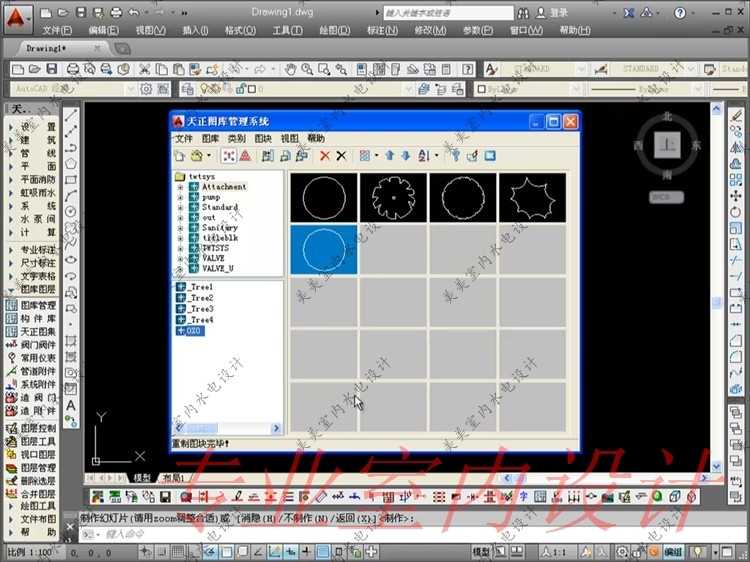
Task: Open the 图库 menu in library window
Action: coord(210,138)
